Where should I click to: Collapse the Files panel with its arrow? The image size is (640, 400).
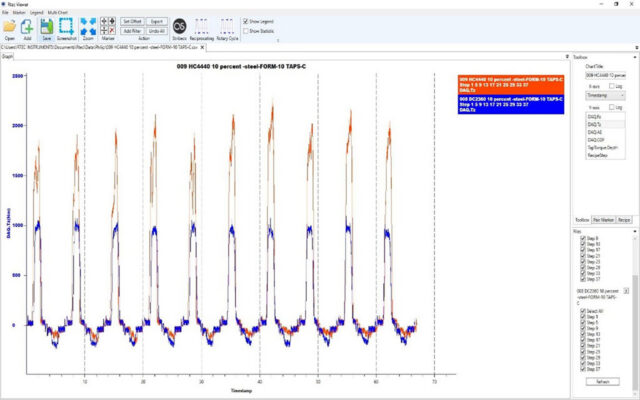point(635,231)
